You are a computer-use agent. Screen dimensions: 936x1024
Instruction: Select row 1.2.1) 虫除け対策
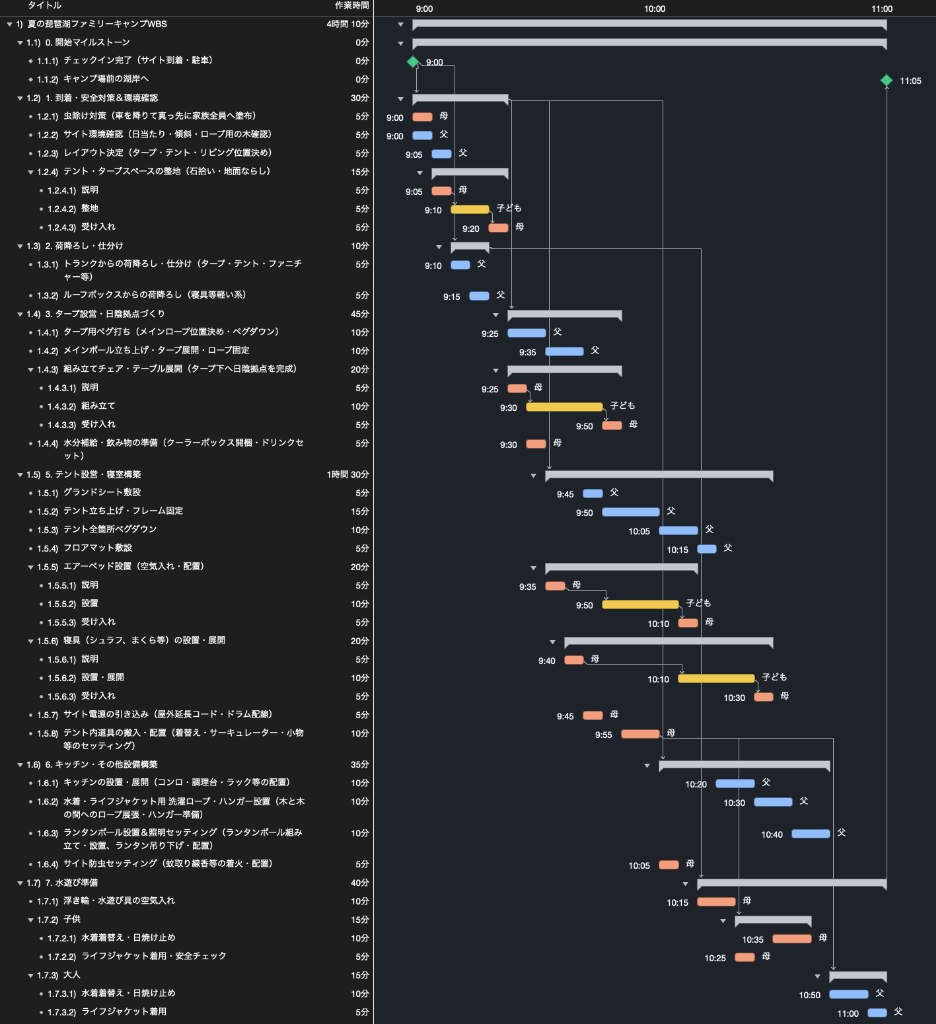click(x=187, y=116)
